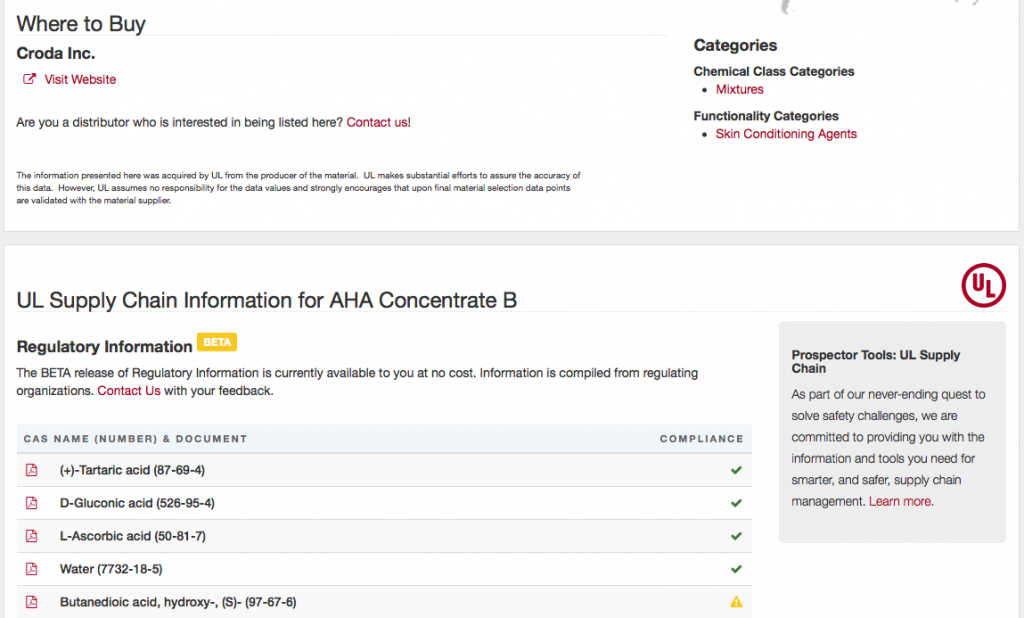
Task: Click the green compliance checkmark for L-Ascorbic acid
Action: click(736, 536)
